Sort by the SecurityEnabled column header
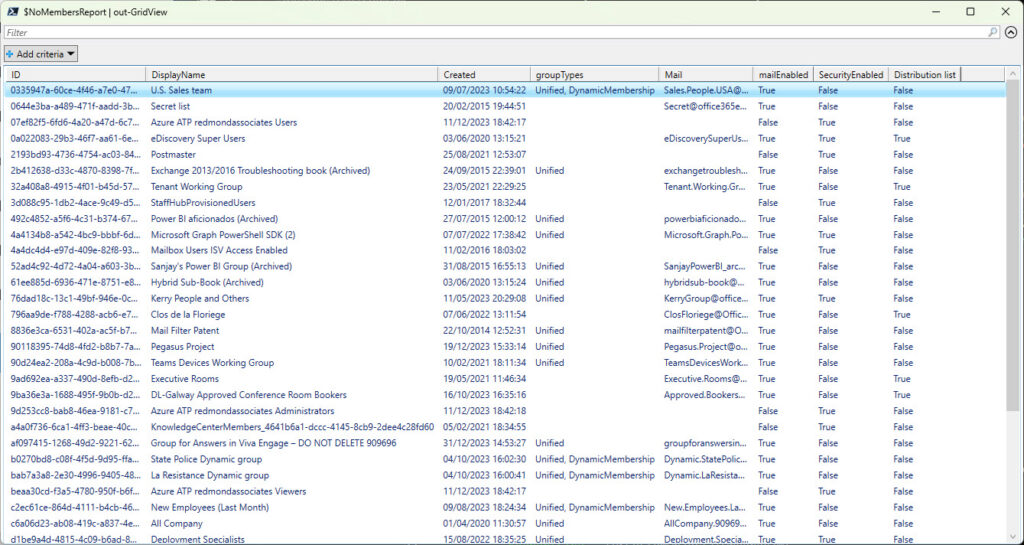1024x545 pixels. [x=850, y=75]
